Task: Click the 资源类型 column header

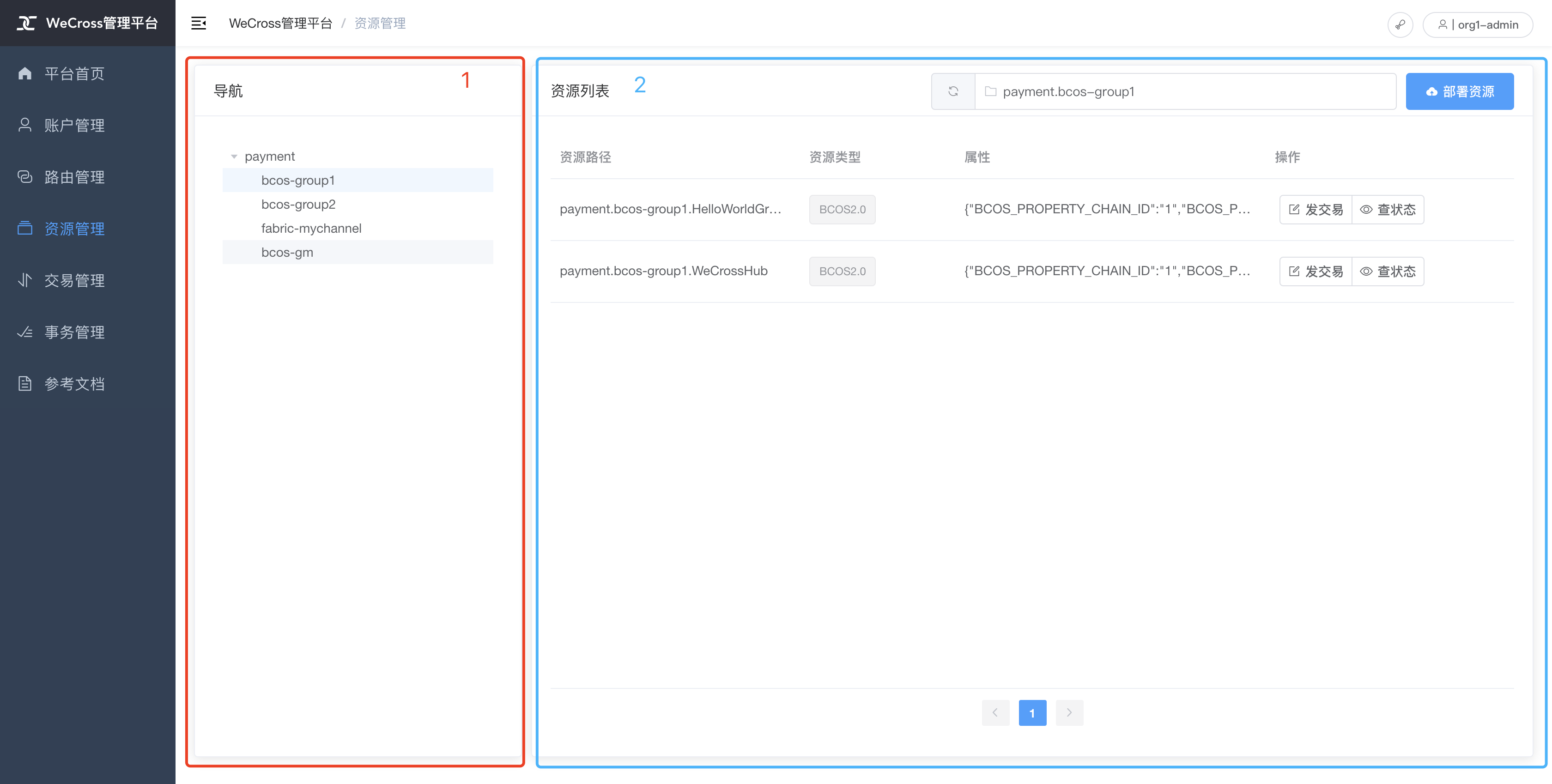Action: pyautogui.click(x=835, y=157)
